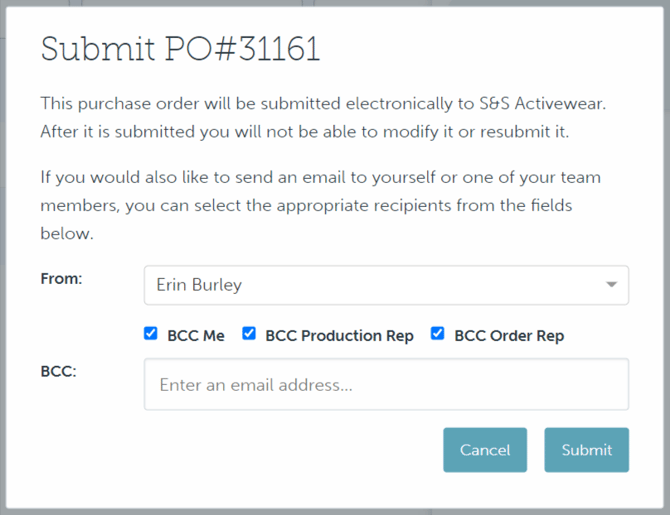Toggle the BCC Production Rep checkbox

tap(249, 334)
